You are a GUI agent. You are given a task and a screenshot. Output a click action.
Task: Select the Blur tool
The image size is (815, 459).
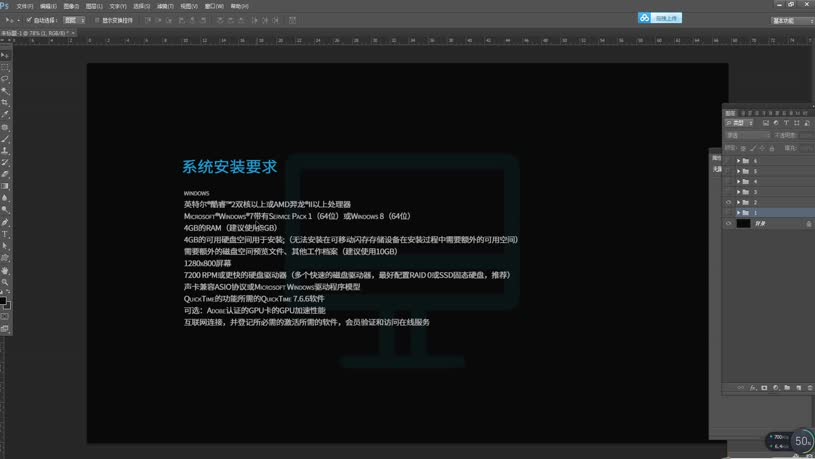point(5,199)
